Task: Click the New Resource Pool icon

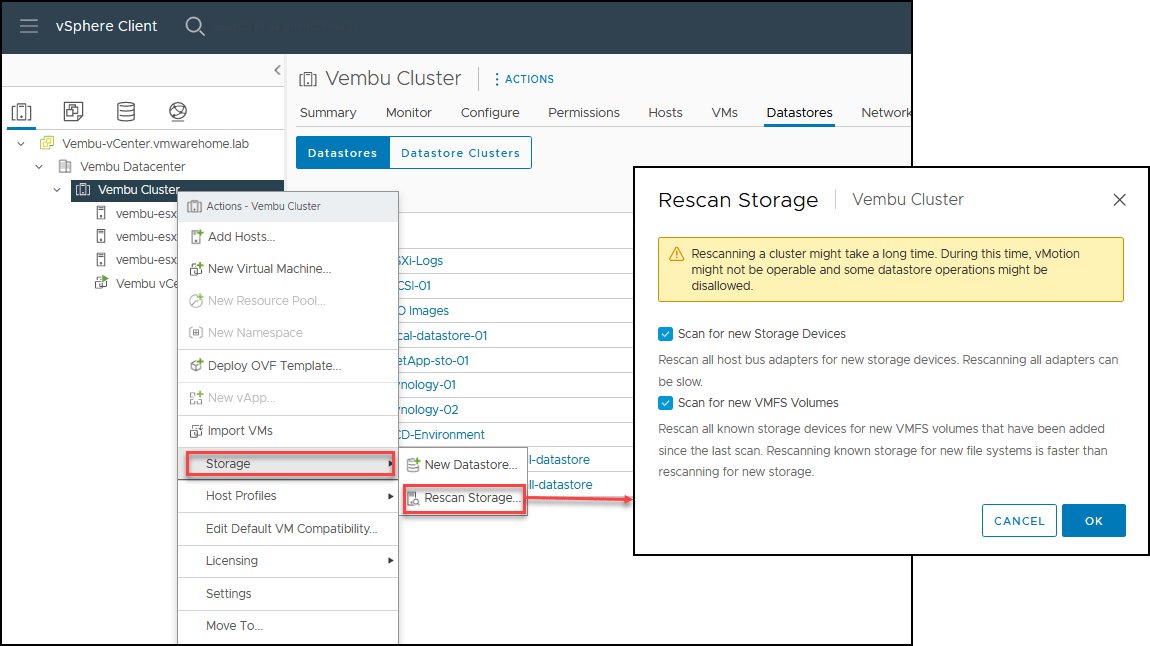Action: (x=196, y=301)
